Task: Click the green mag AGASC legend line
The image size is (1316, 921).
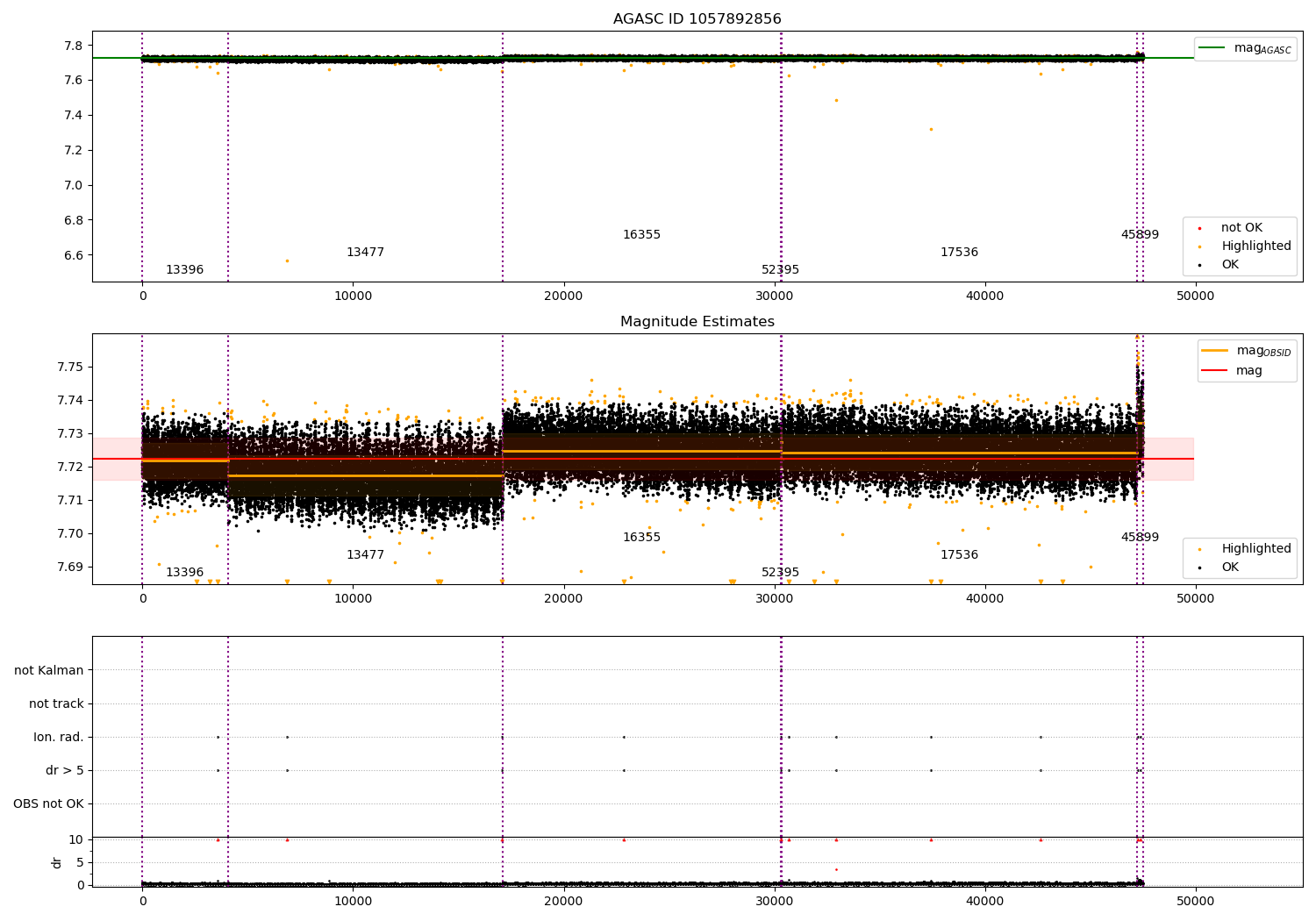Action: [x=1211, y=48]
